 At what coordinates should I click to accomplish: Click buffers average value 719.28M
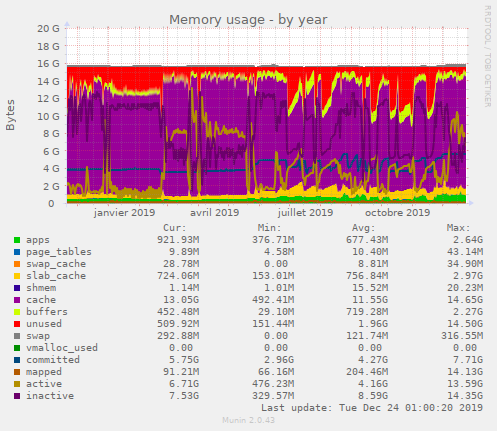367,312
